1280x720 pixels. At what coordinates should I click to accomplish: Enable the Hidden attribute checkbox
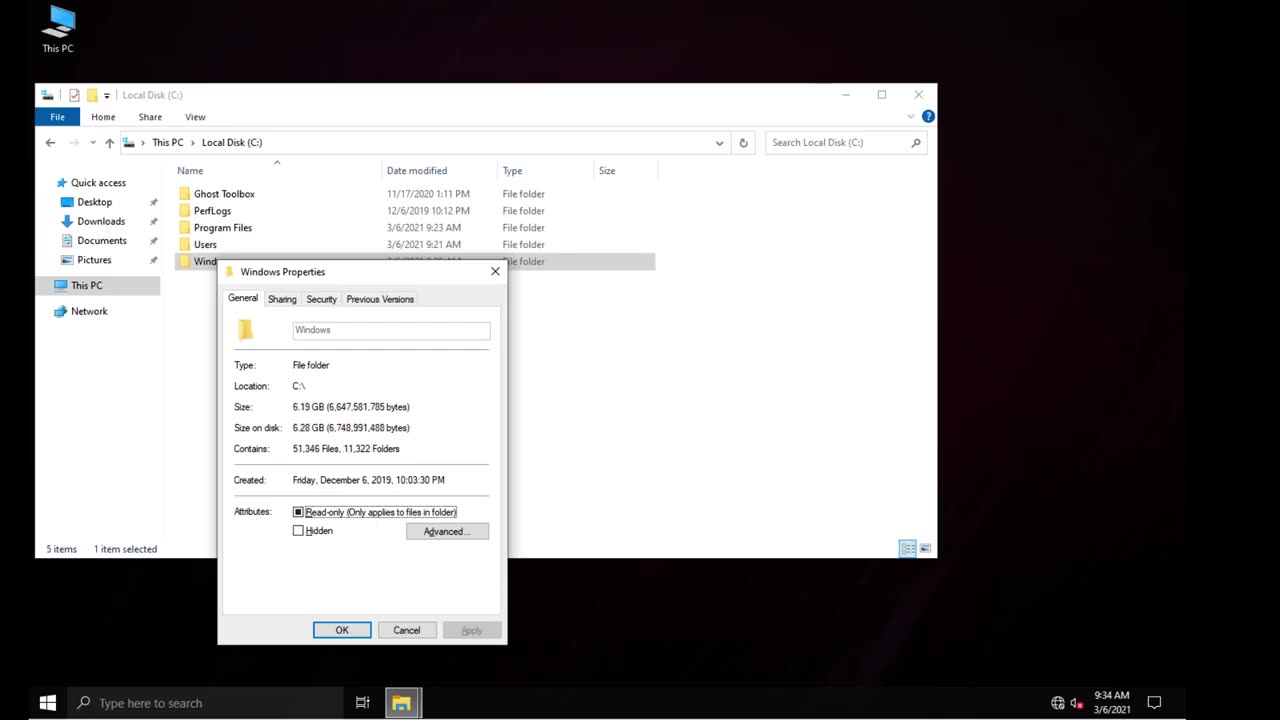tap(298, 531)
